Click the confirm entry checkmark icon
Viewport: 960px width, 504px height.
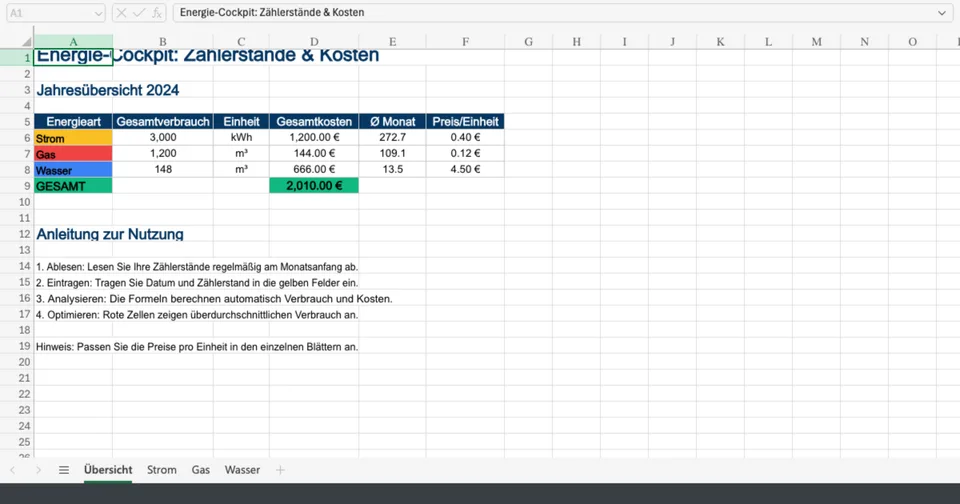click(x=139, y=13)
